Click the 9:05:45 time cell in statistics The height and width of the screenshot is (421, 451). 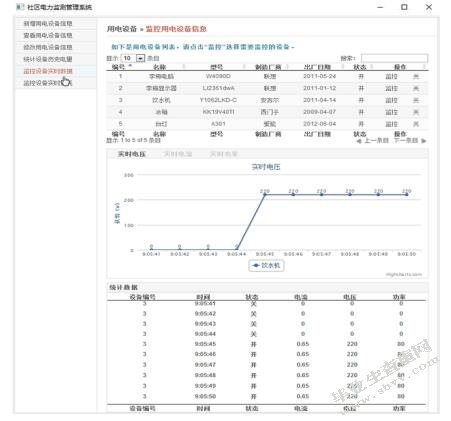point(205,344)
